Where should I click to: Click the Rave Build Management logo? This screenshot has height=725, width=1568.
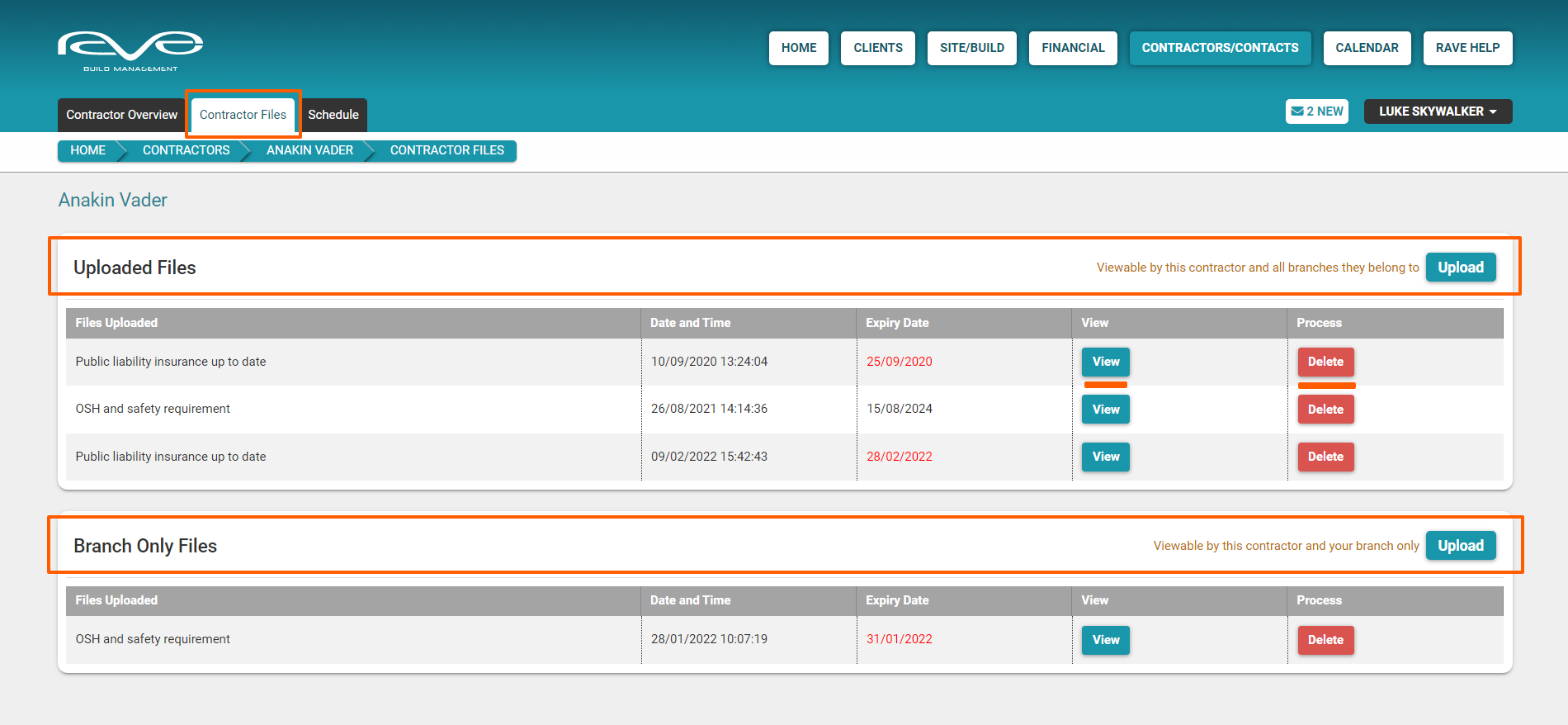click(130, 50)
